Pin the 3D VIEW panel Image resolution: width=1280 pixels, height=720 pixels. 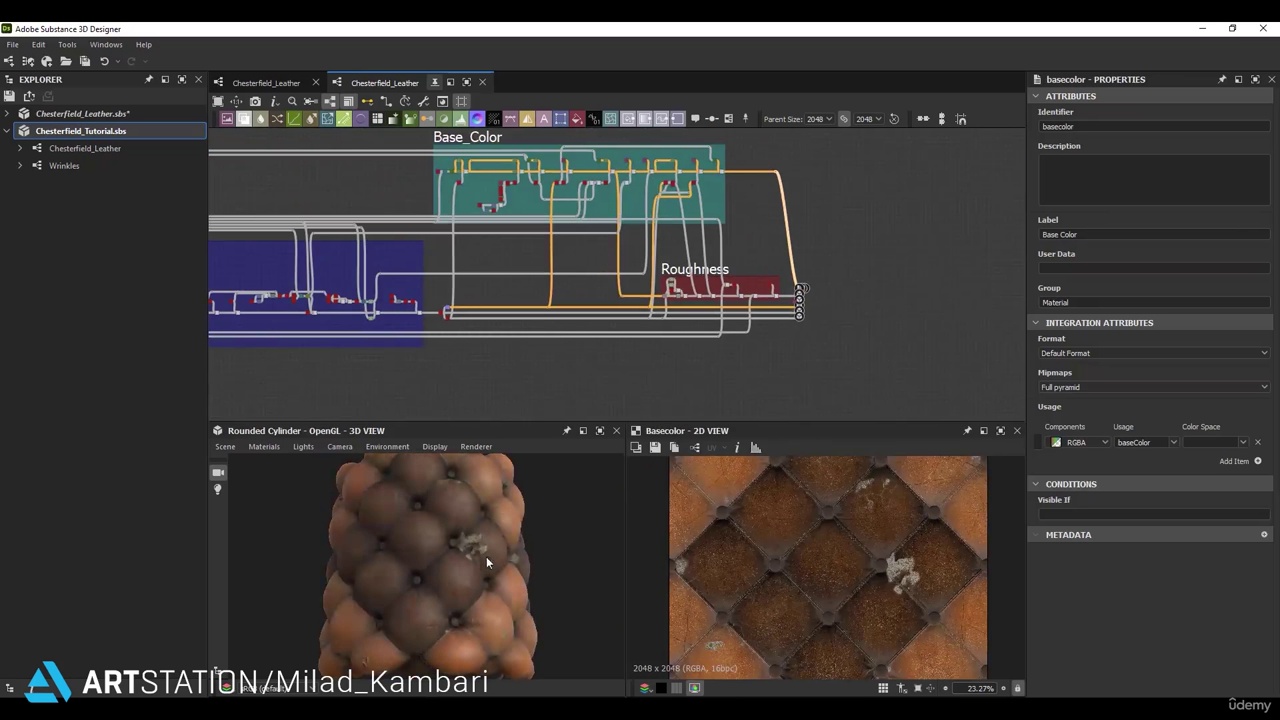[x=567, y=431]
